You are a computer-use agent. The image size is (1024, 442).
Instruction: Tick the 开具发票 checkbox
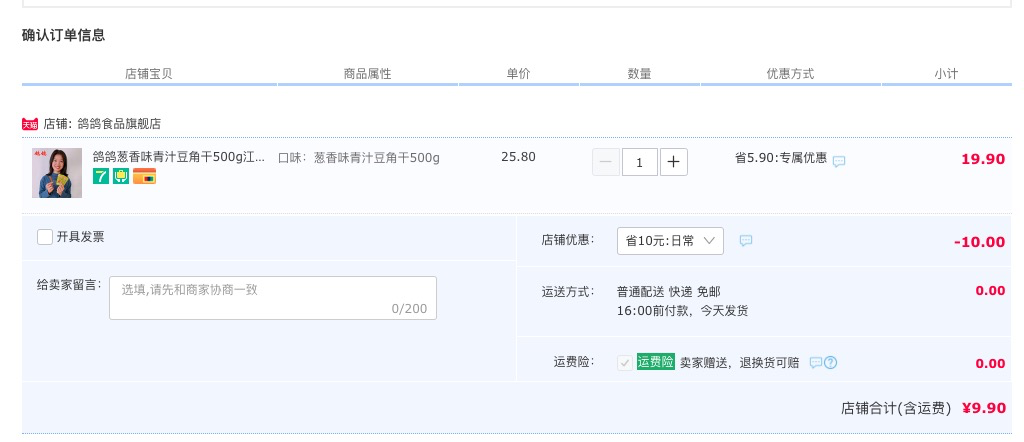click(45, 237)
